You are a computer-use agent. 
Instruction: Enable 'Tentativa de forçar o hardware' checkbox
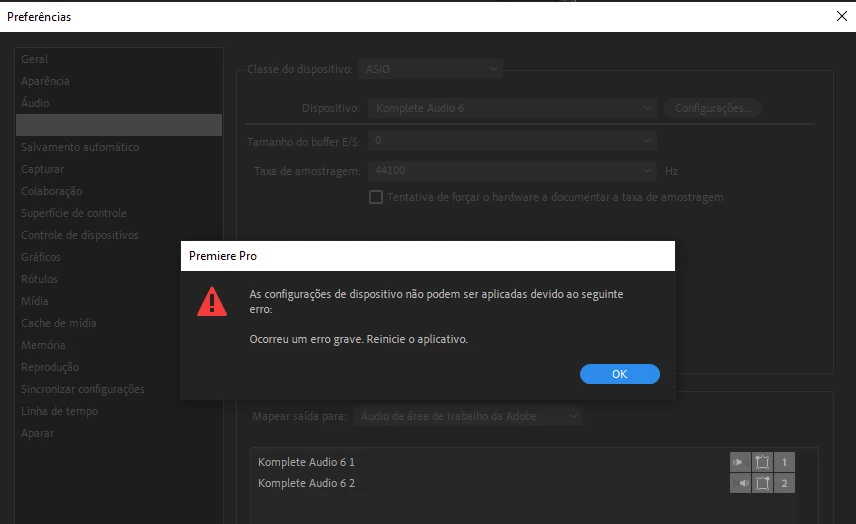[376, 197]
